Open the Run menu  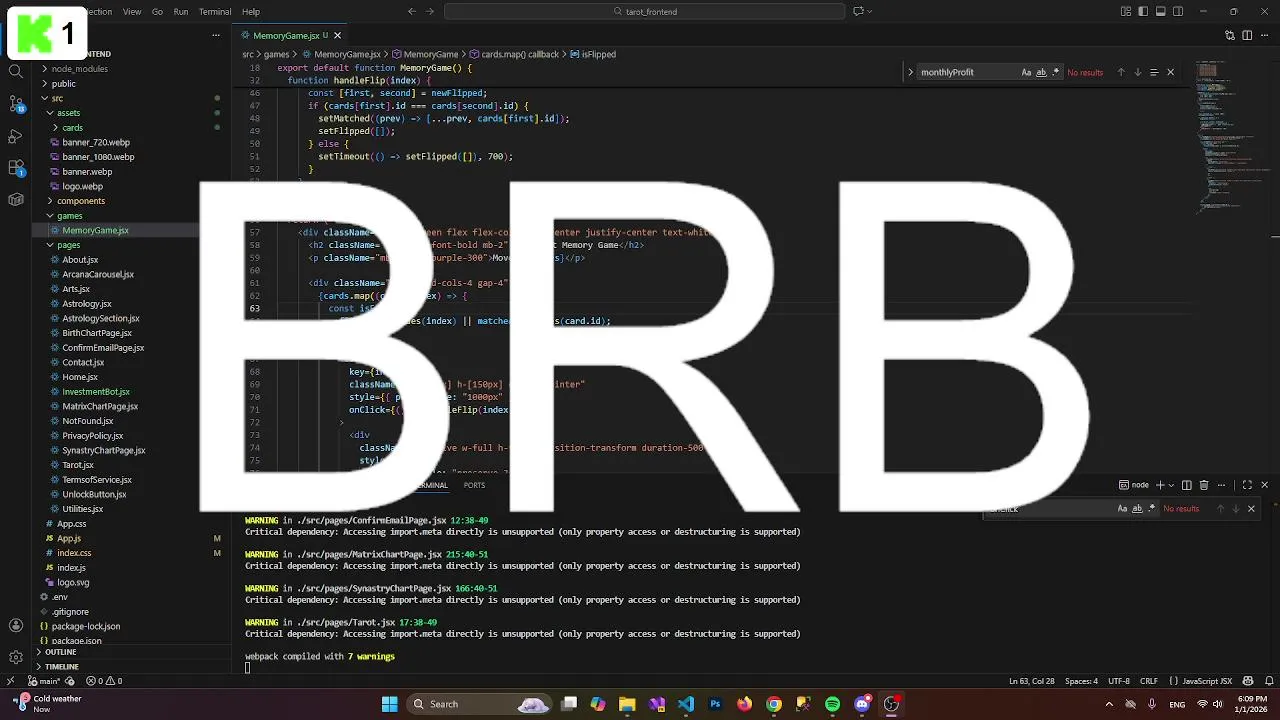pyautogui.click(x=181, y=11)
